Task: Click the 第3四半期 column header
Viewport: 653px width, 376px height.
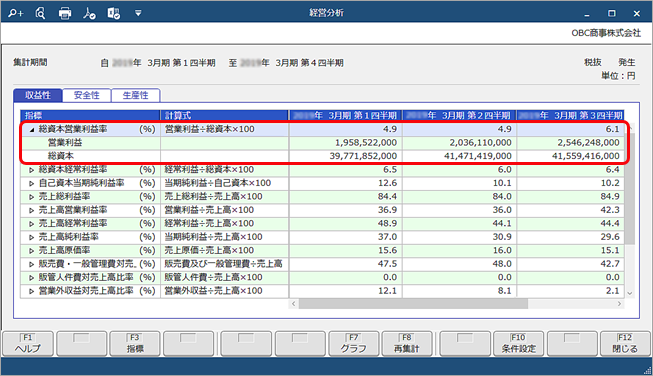Action: [571, 115]
